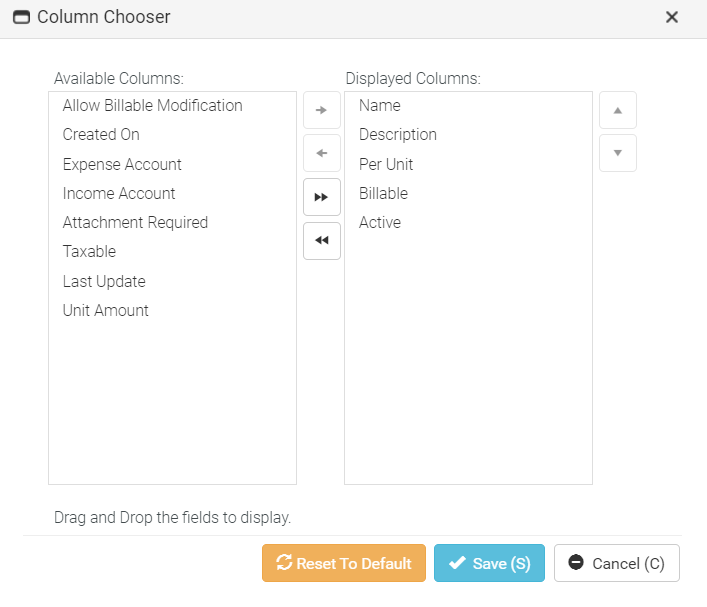Click the move all left double arrow
The image size is (707, 607).
pyautogui.click(x=321, y=241)
